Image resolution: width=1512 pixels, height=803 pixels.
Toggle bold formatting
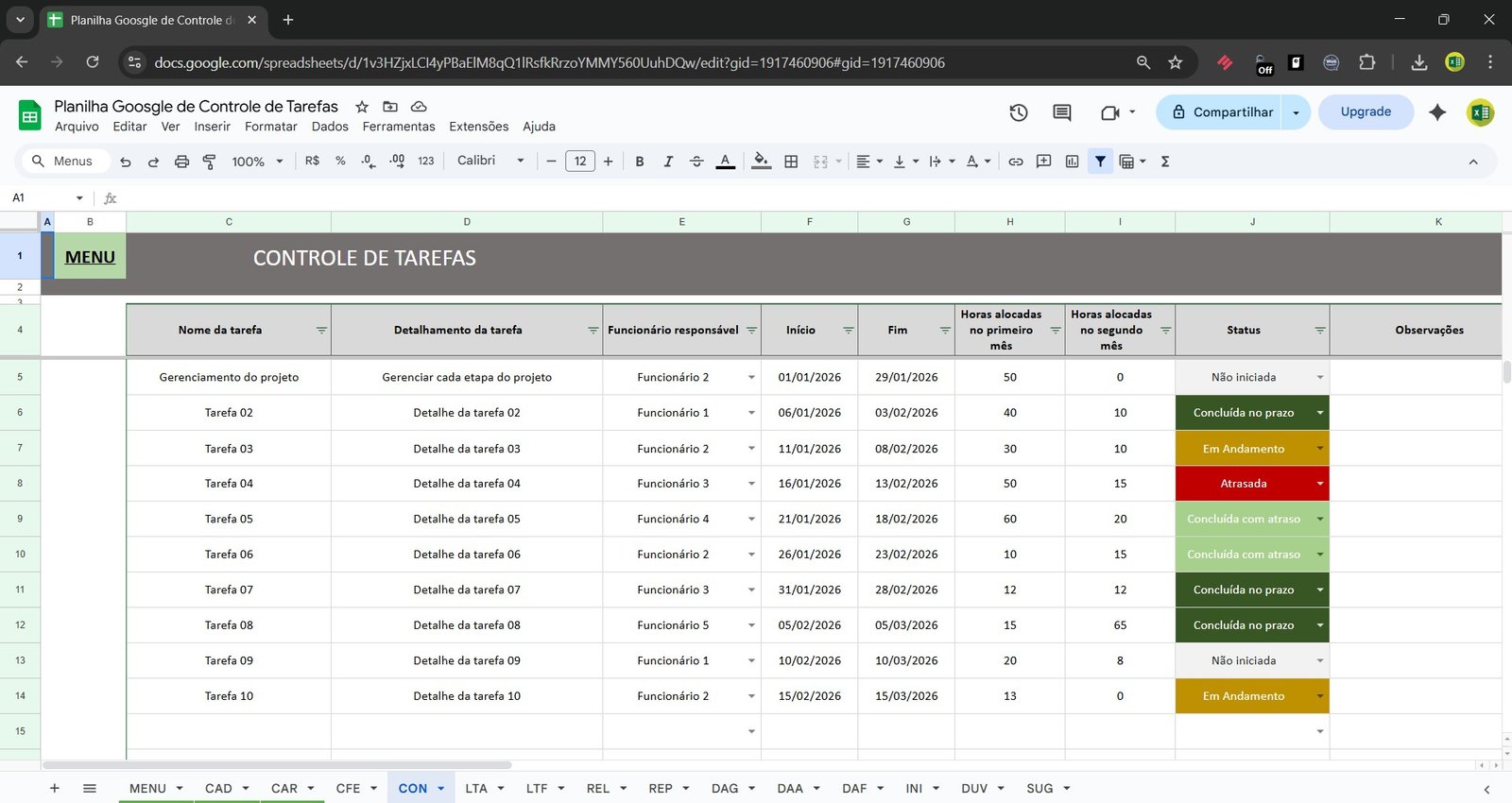pos(640,162)
